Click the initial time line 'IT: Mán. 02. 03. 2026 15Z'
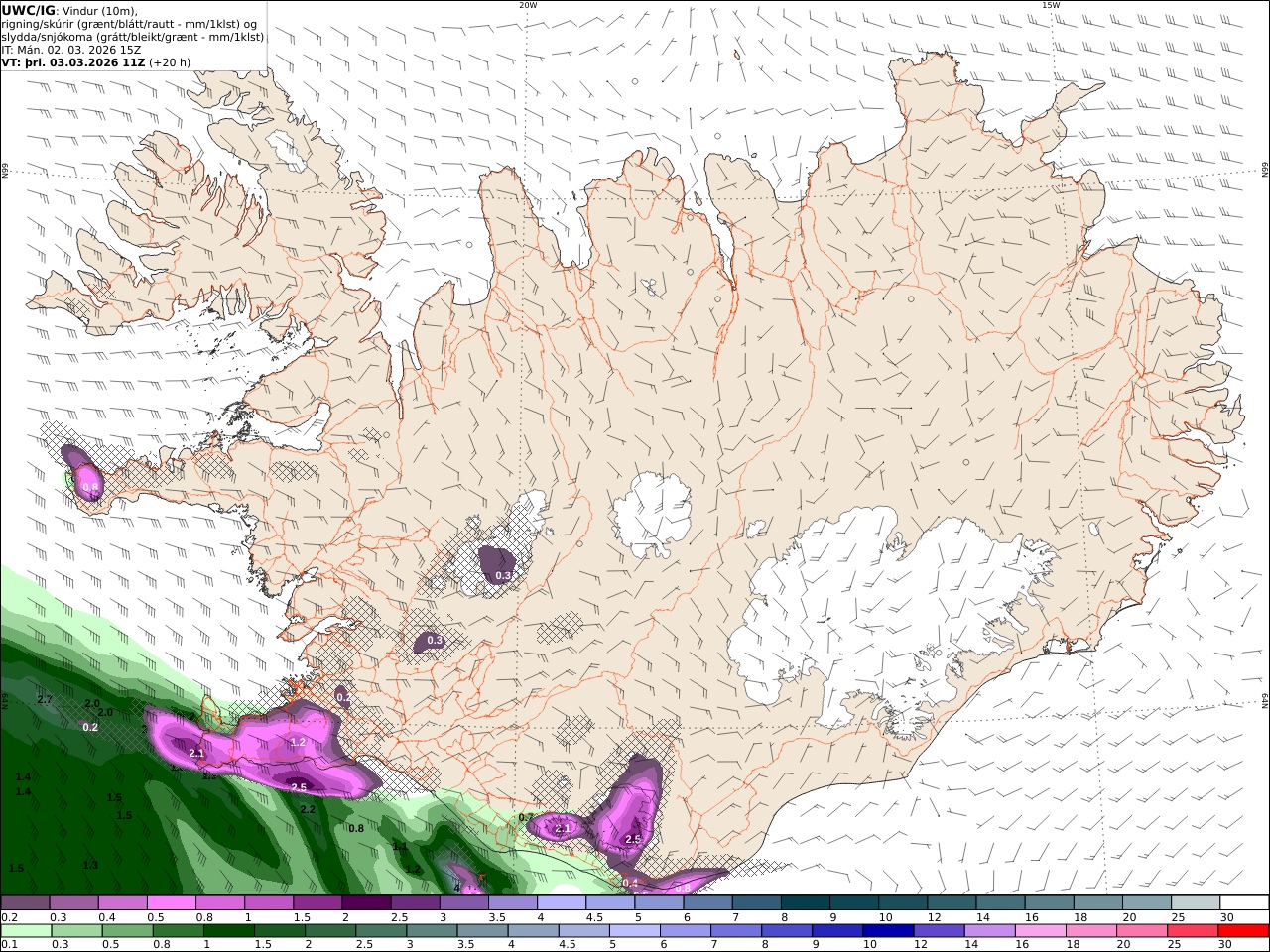Viewport: 1270px width, 952px height. 71,50
